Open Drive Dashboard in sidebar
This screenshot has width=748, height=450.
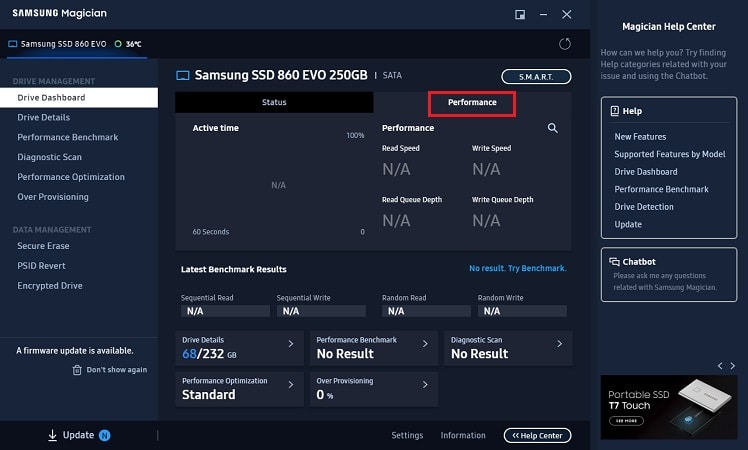pyautogui.click(x=79, y=97)
